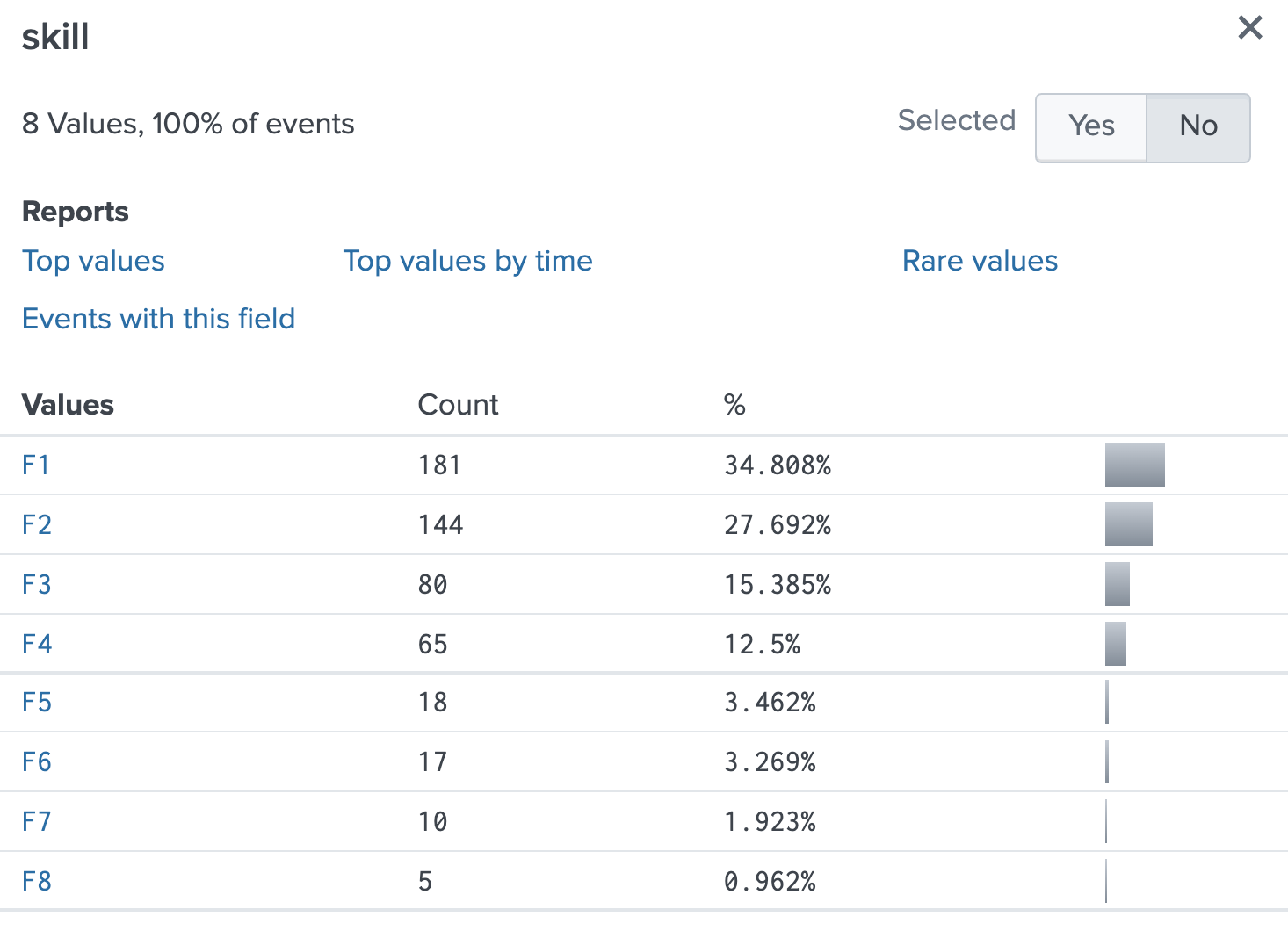Choose the F6 skill value
Image resolution: width=1288 pixels, height=938 pixels.
(37, 761)
